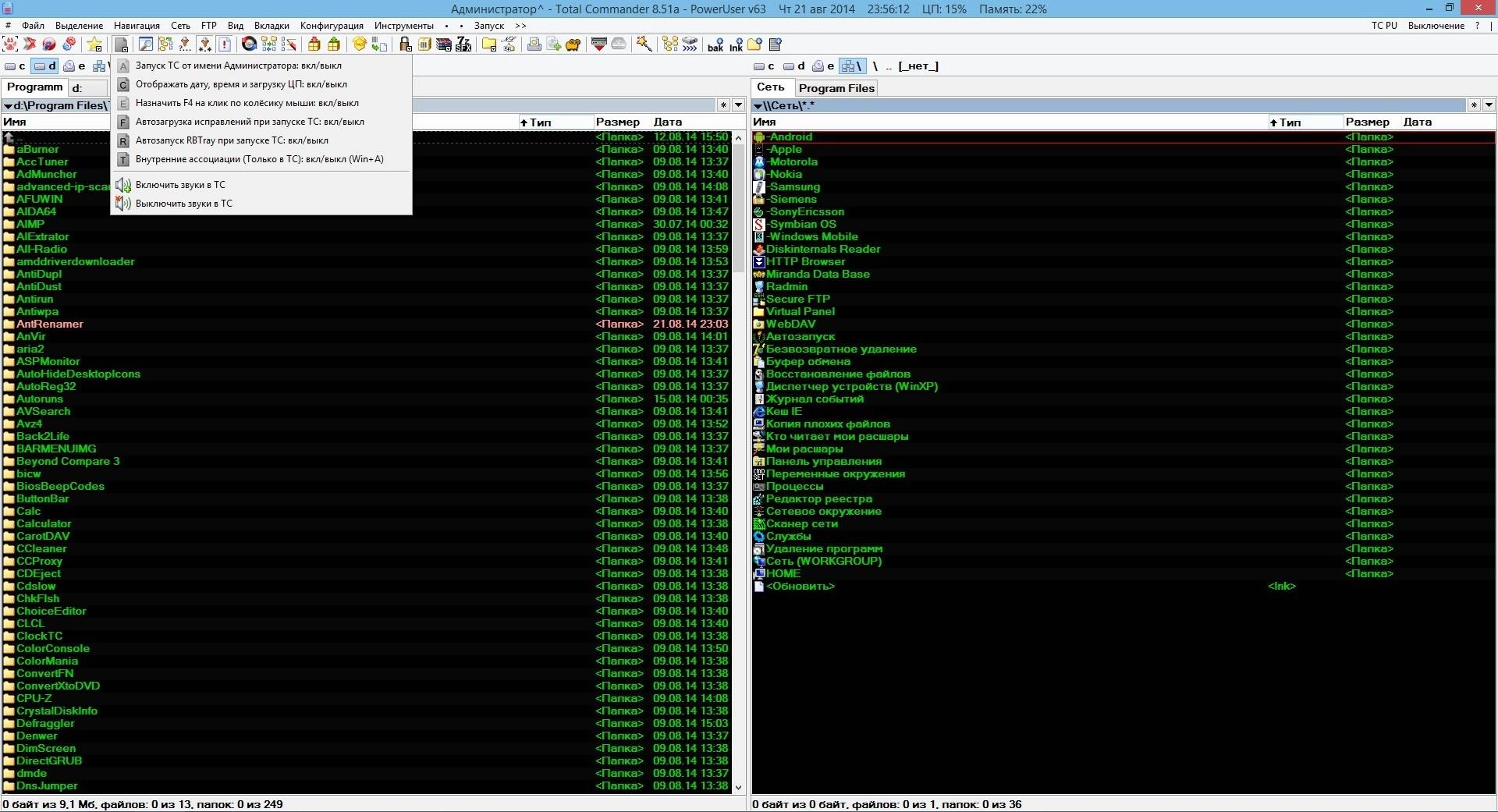Click the 'bak' toolbar icon
This screenshot has height=812, width=1498.
(x=715, y=45)
